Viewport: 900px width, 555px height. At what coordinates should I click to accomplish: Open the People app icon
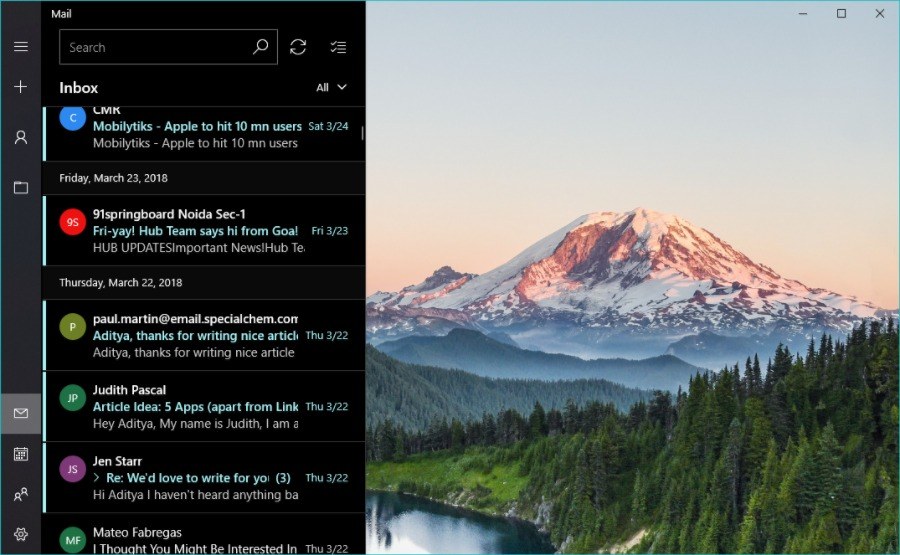pyautogui.click(x=20, y=494)
